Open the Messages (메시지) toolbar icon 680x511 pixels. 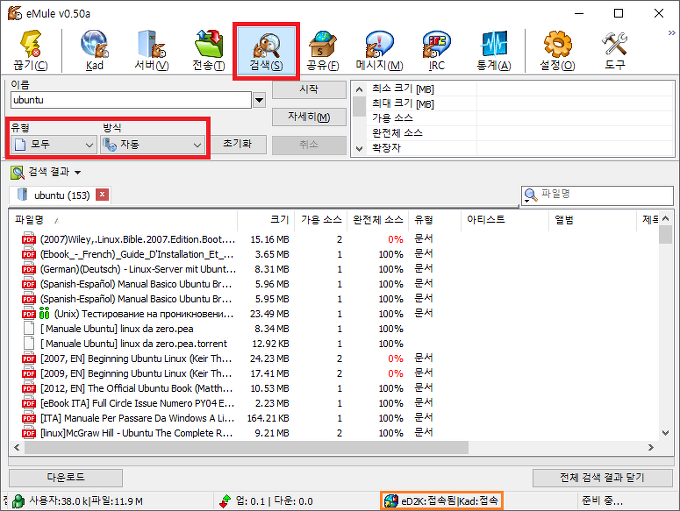379,50
